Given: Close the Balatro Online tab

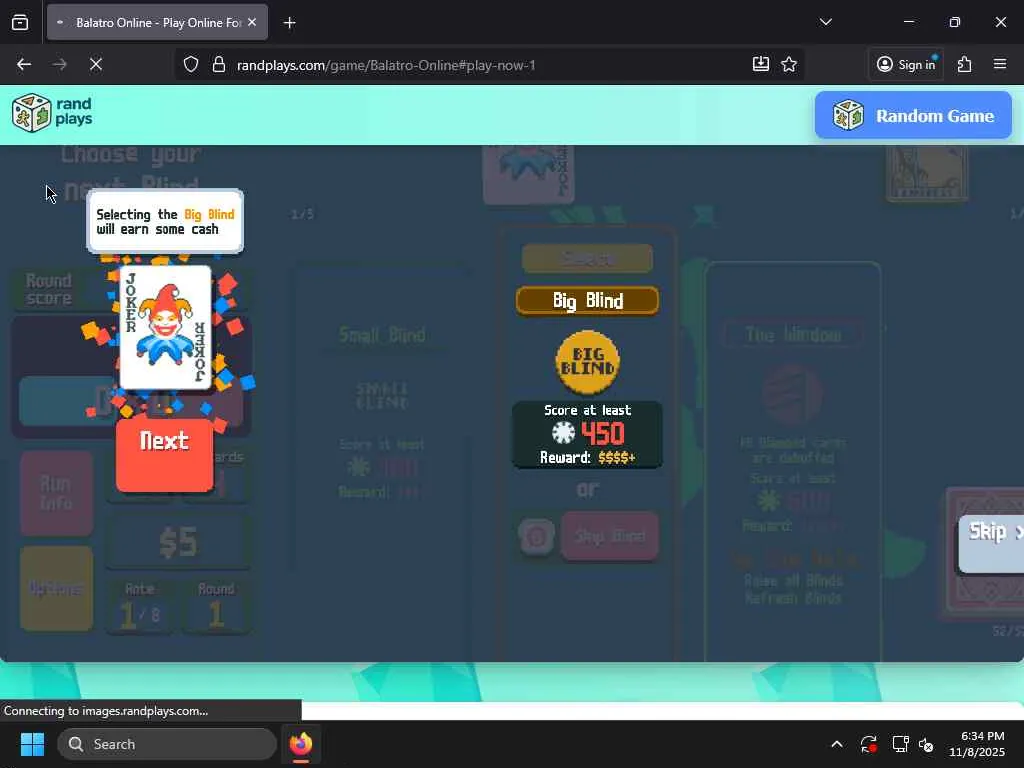Looking at the screenshot, I should 252,23.
